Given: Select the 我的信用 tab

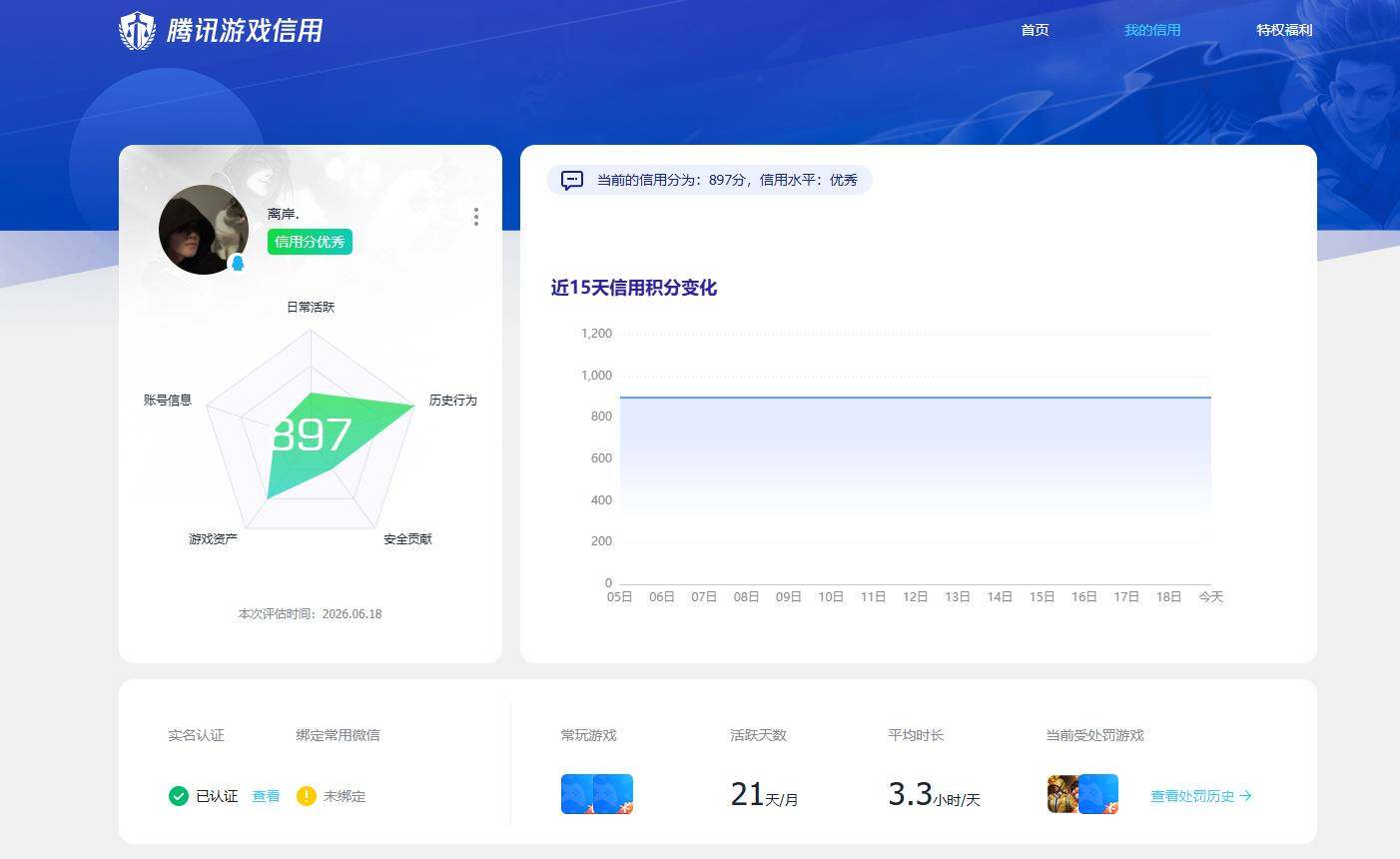Looking at the screenshot, I should (x=1152, y=30).
